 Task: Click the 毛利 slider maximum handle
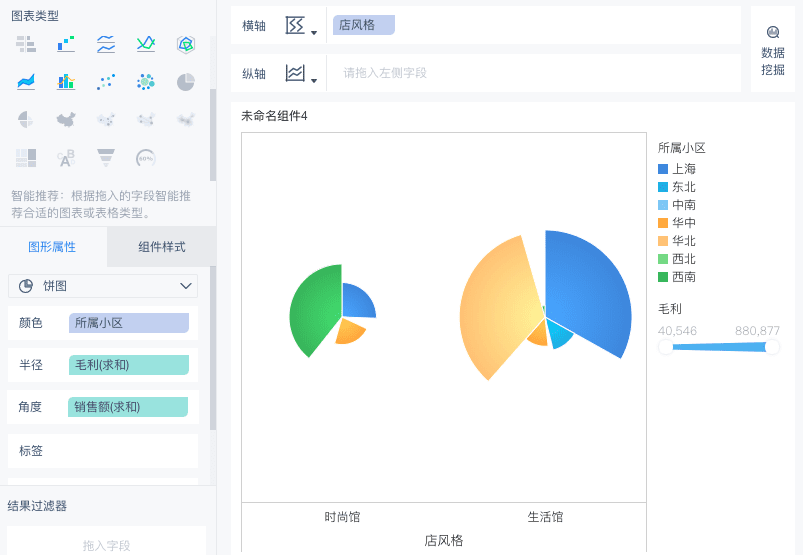click(x=772, y=347)
